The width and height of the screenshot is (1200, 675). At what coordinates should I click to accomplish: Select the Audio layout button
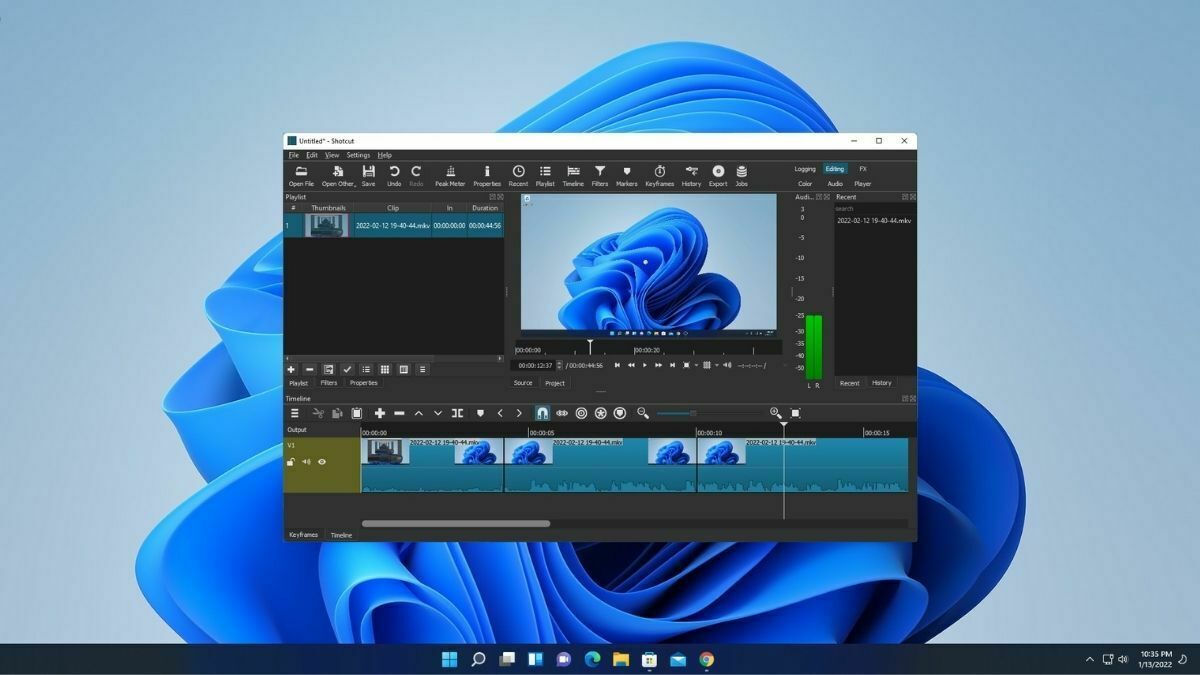click(835, 184)
